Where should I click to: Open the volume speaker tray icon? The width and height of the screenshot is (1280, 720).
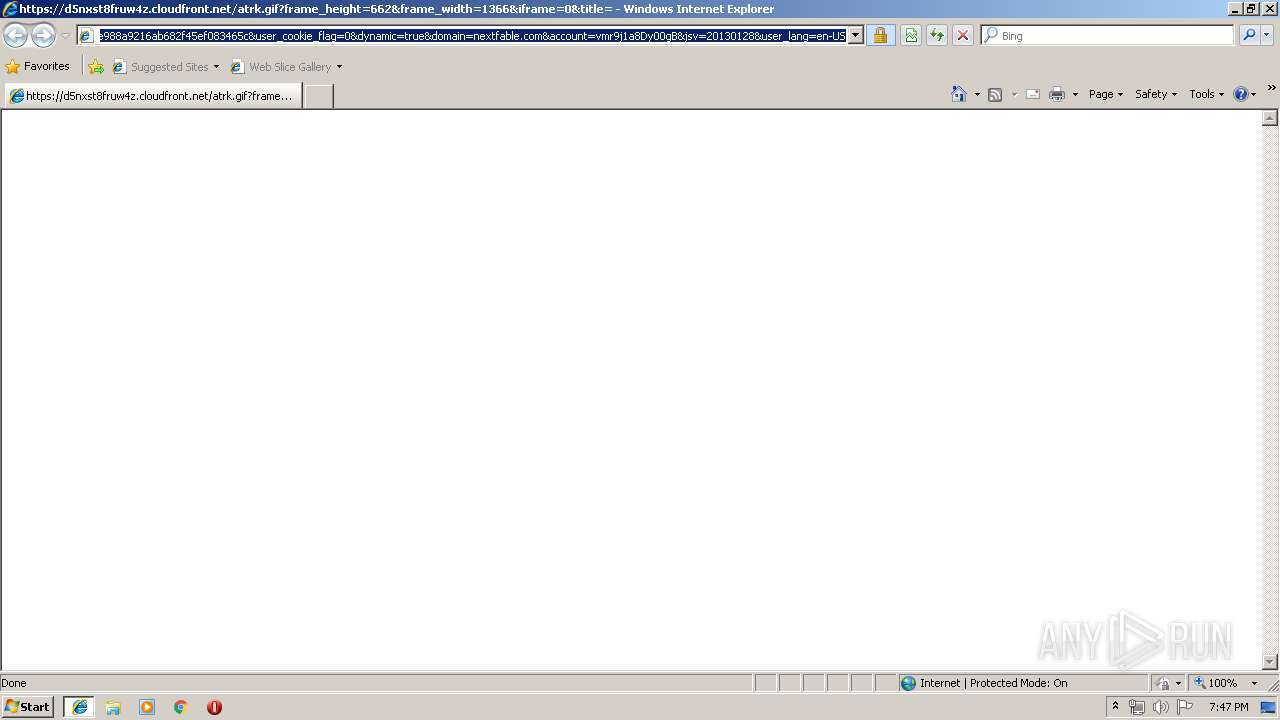[1161, 707]
